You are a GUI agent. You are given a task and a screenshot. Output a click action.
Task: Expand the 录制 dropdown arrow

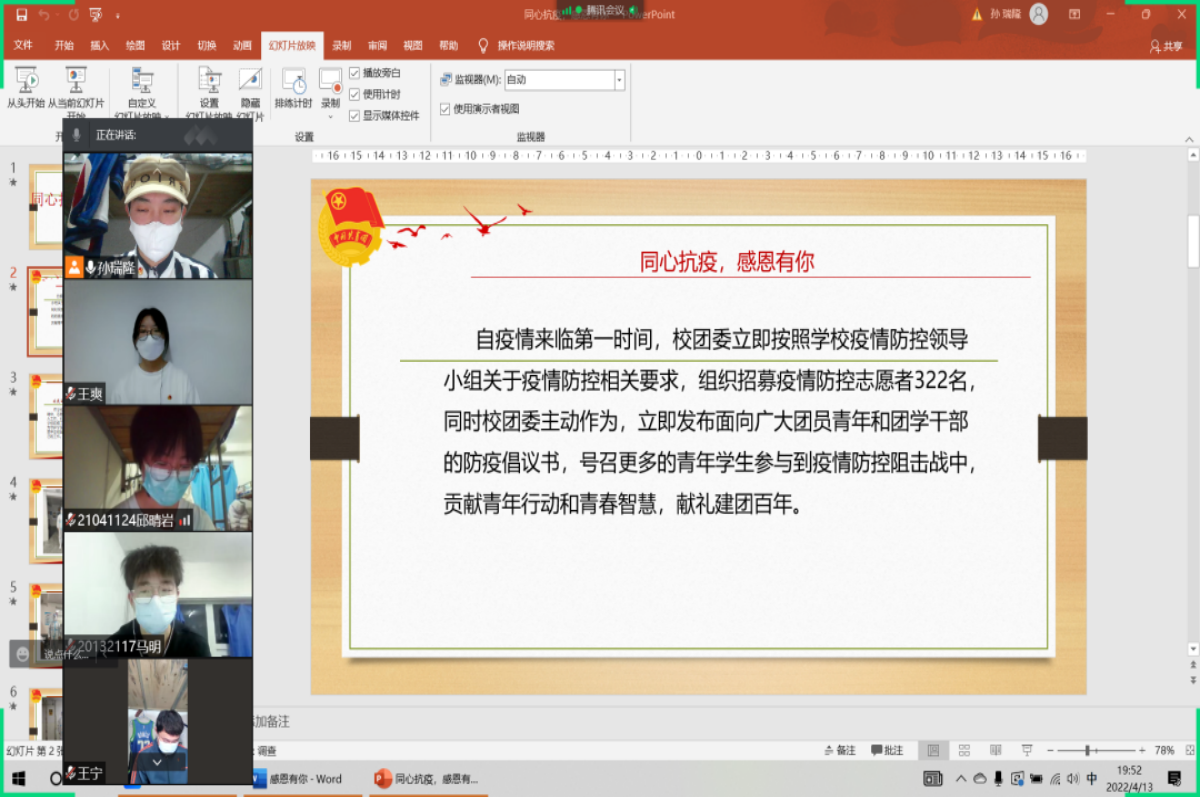(330, 115)
